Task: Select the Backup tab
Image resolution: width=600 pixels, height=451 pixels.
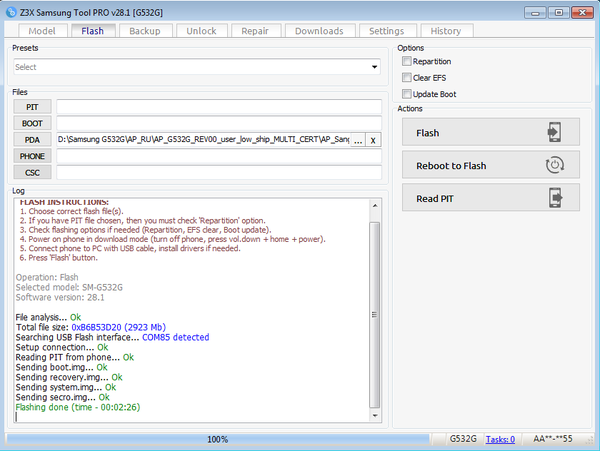Action: 145,31
